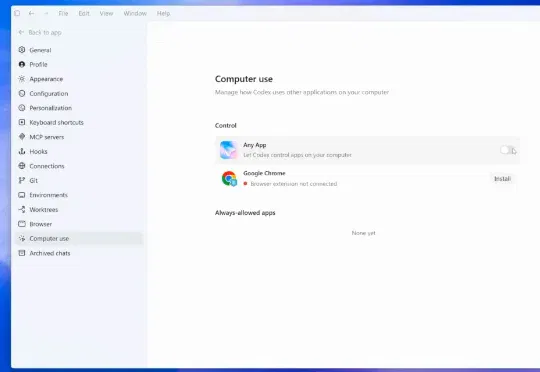
Task: Click 'Always-allowed apps' section heading
Action: tap(245, 213)
